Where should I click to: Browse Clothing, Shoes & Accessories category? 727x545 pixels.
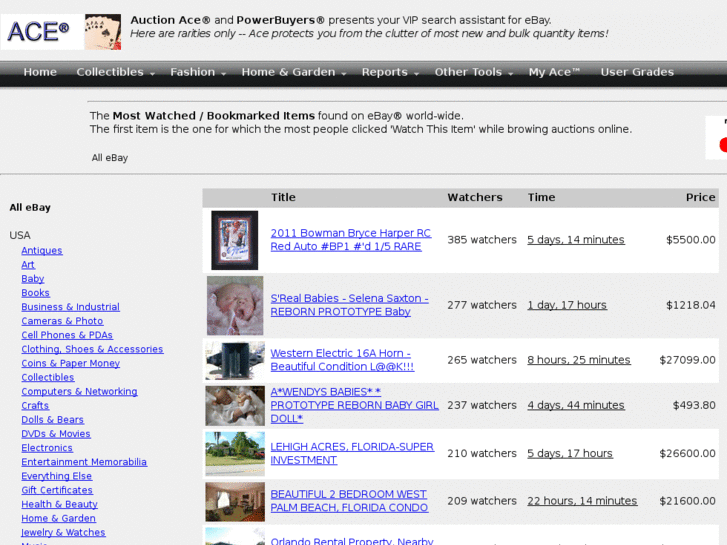tap(92, 349)
